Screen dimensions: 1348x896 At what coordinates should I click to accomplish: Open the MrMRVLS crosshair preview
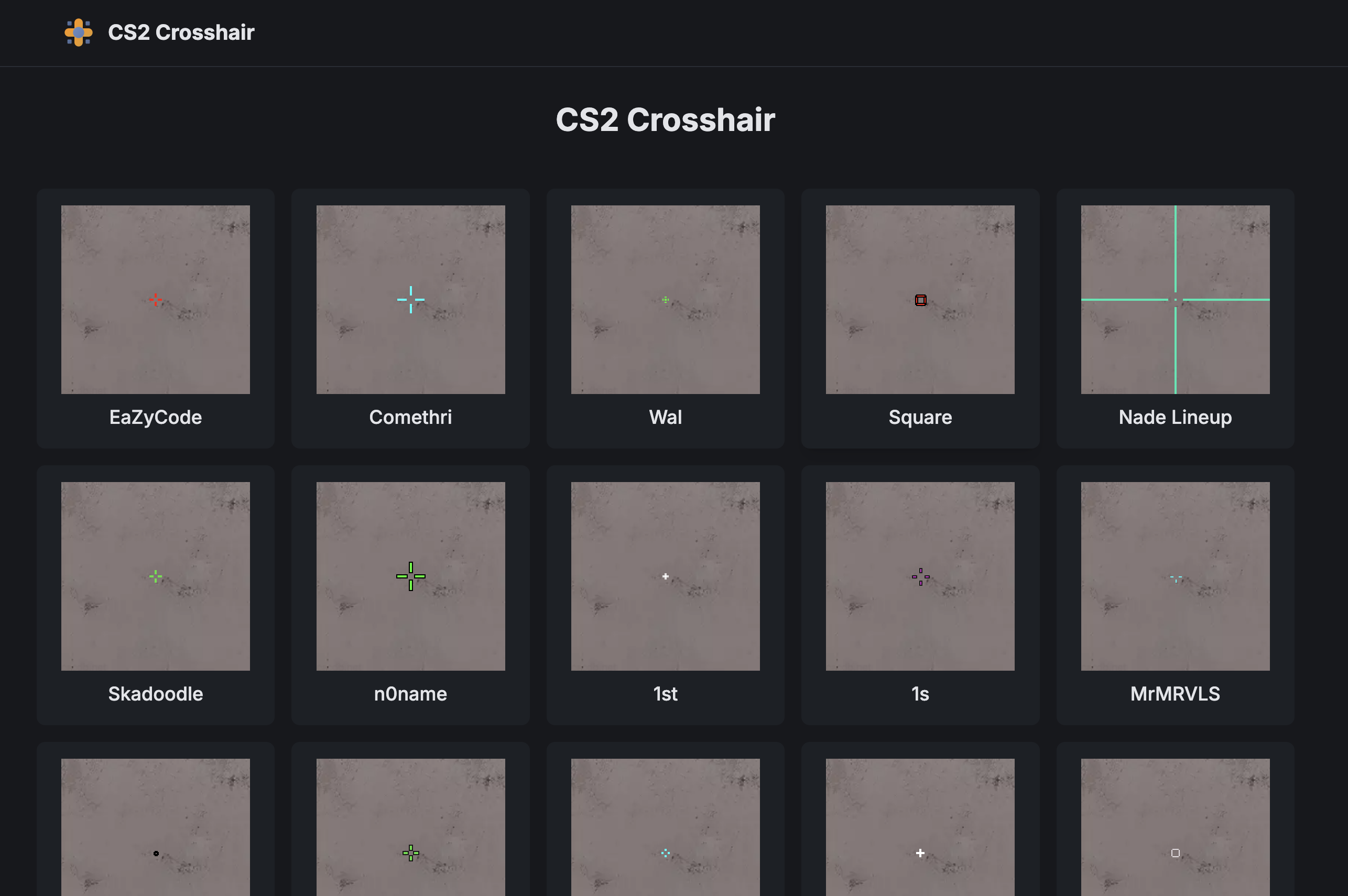pos(1175,576)
